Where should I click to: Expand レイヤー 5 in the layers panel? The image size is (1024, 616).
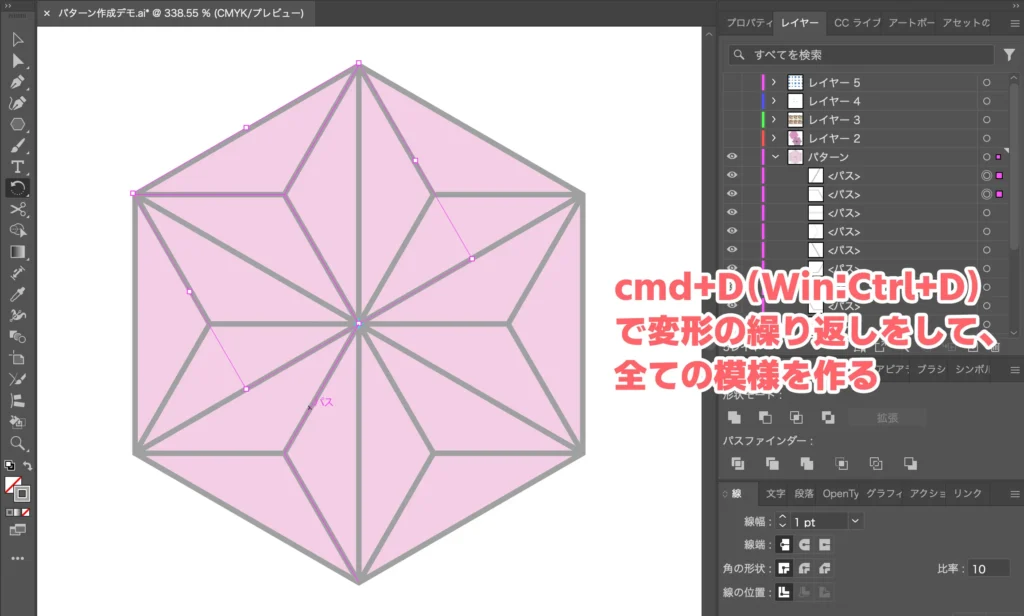point(774,83)
